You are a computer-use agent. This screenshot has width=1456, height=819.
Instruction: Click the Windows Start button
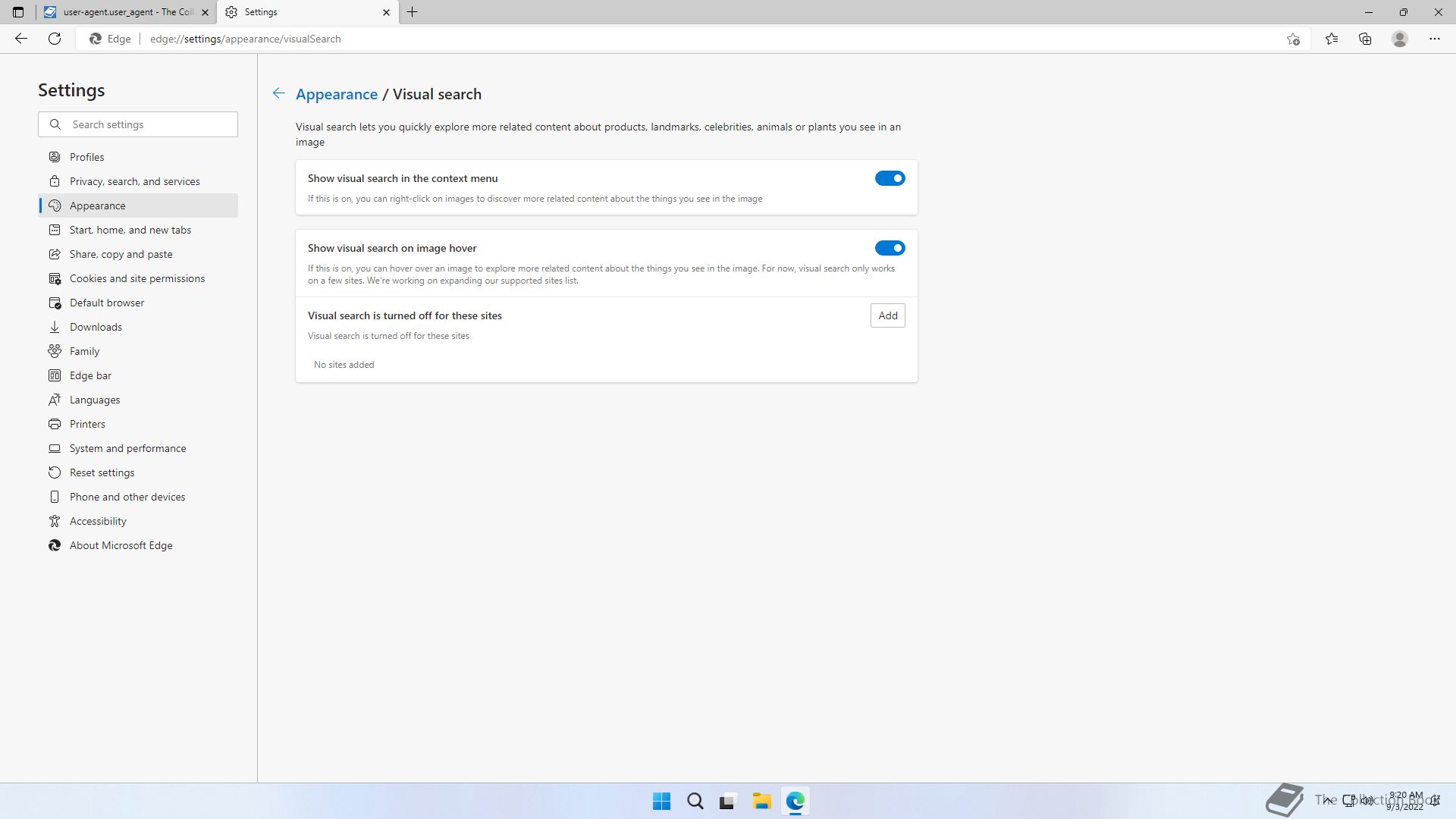661,801
